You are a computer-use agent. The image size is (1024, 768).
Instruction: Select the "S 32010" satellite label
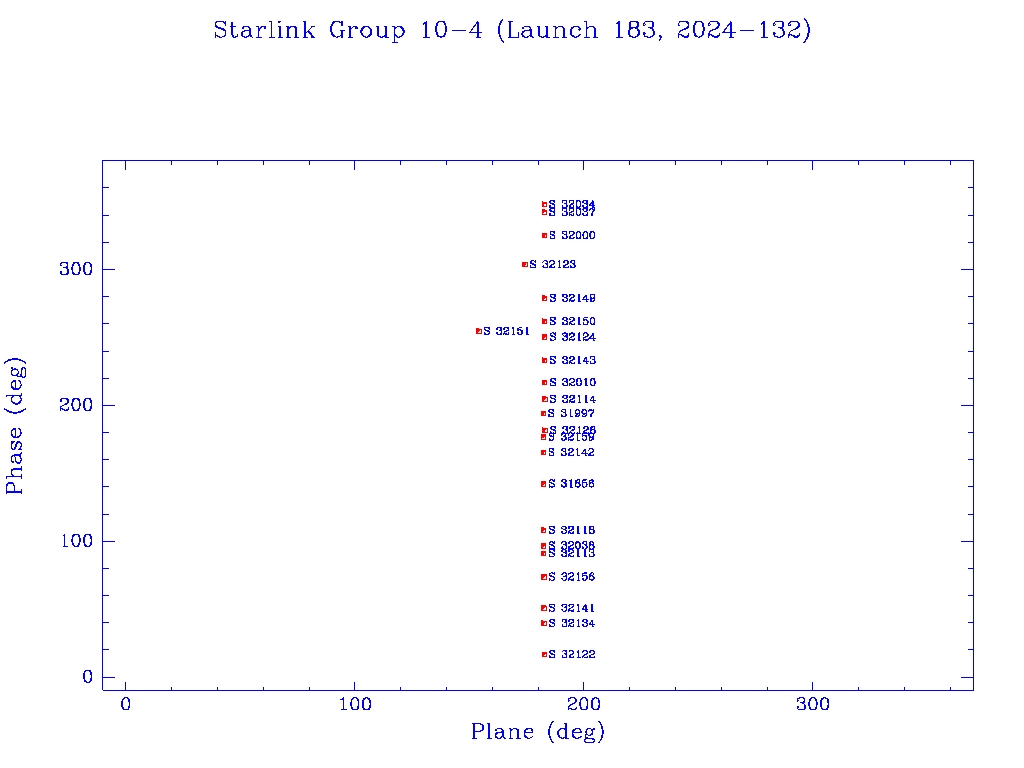[572, 383]
